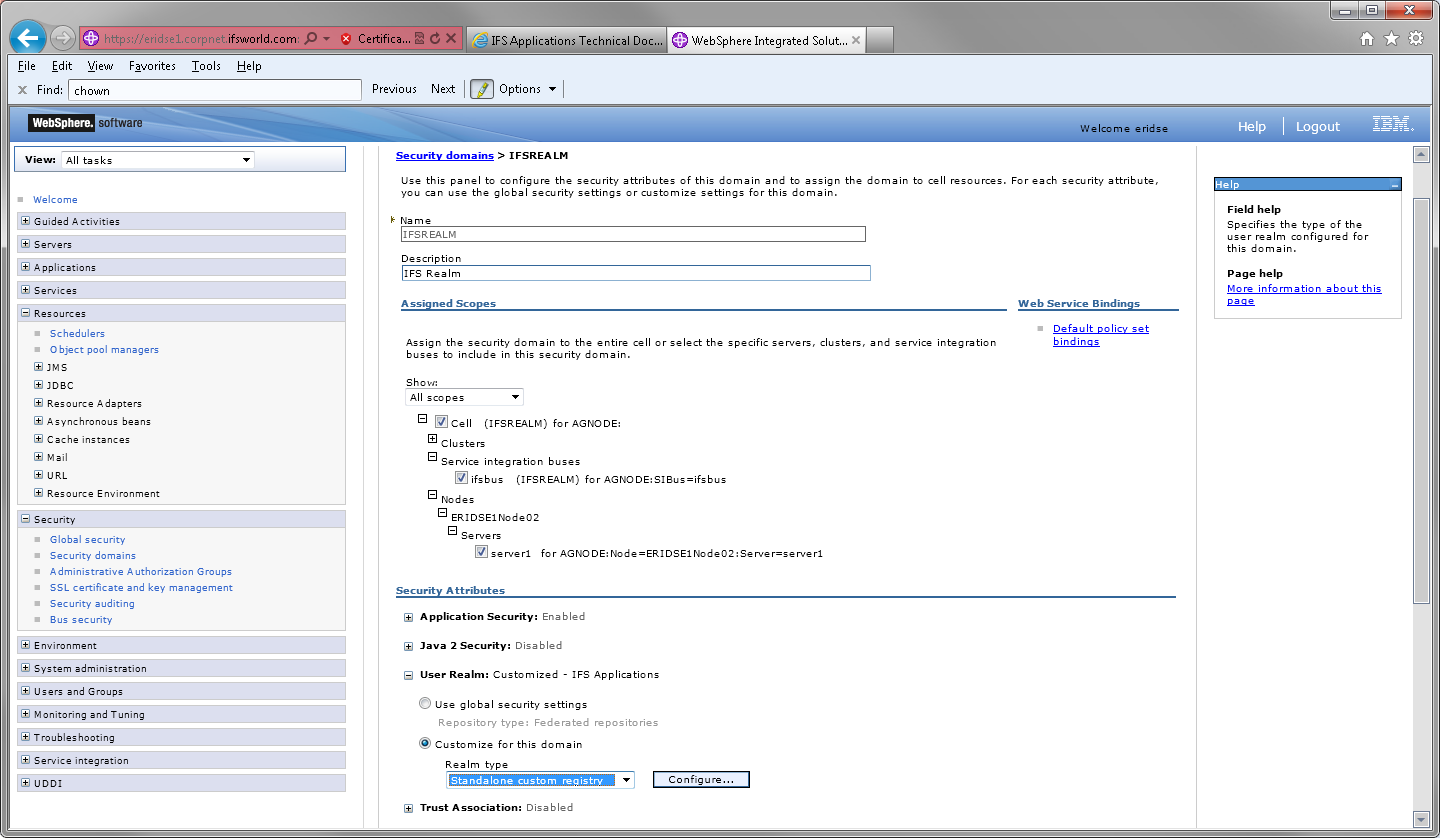1440x838 pixels.
Task: Minimize the Help panel
Action: [1394, 185]
